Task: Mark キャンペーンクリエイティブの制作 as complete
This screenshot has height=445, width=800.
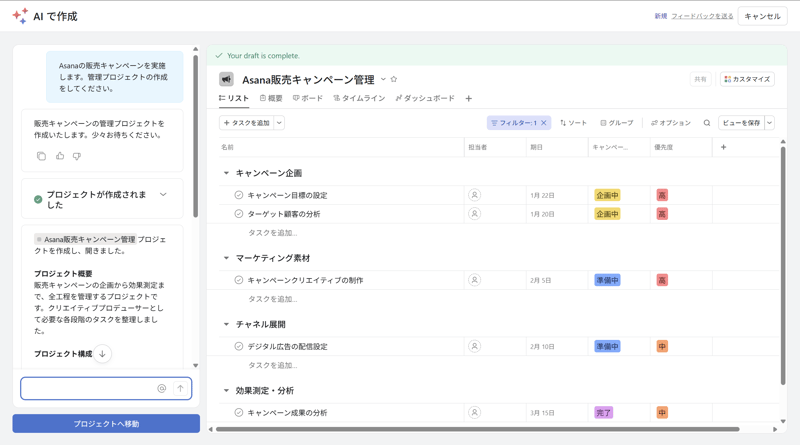Action: coord(238,280)
